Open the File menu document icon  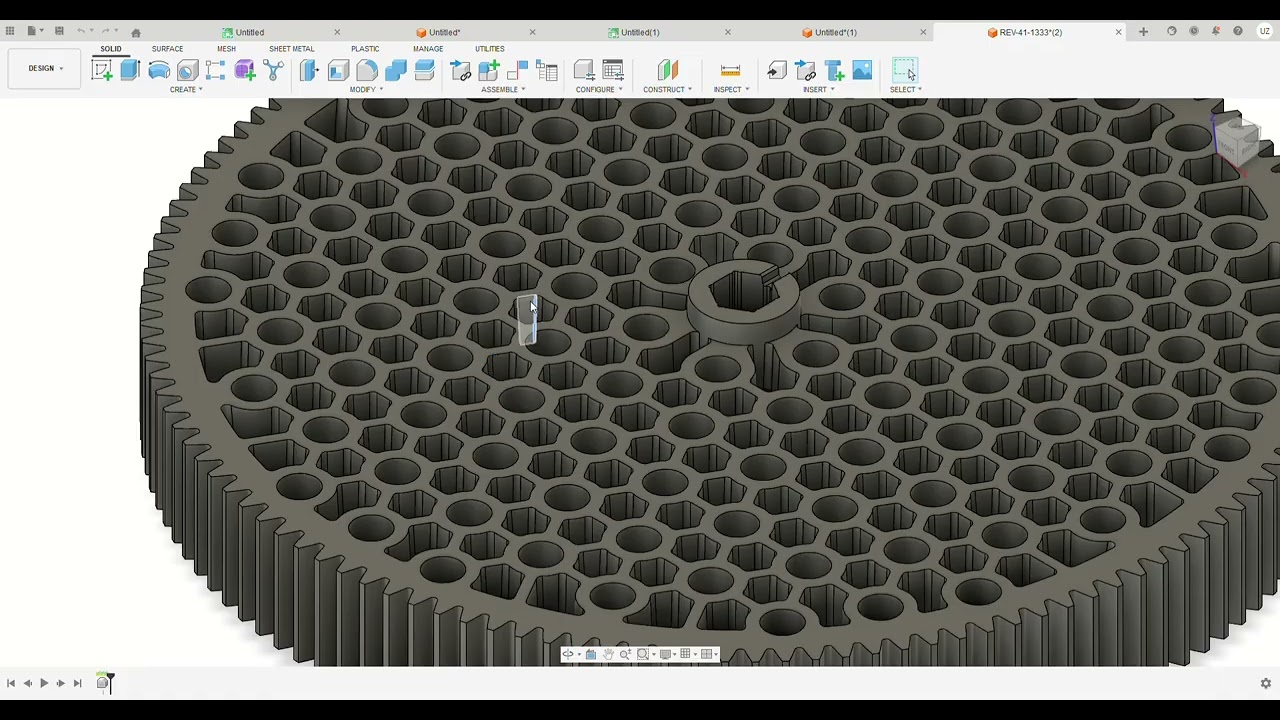(x=32, y=32)
